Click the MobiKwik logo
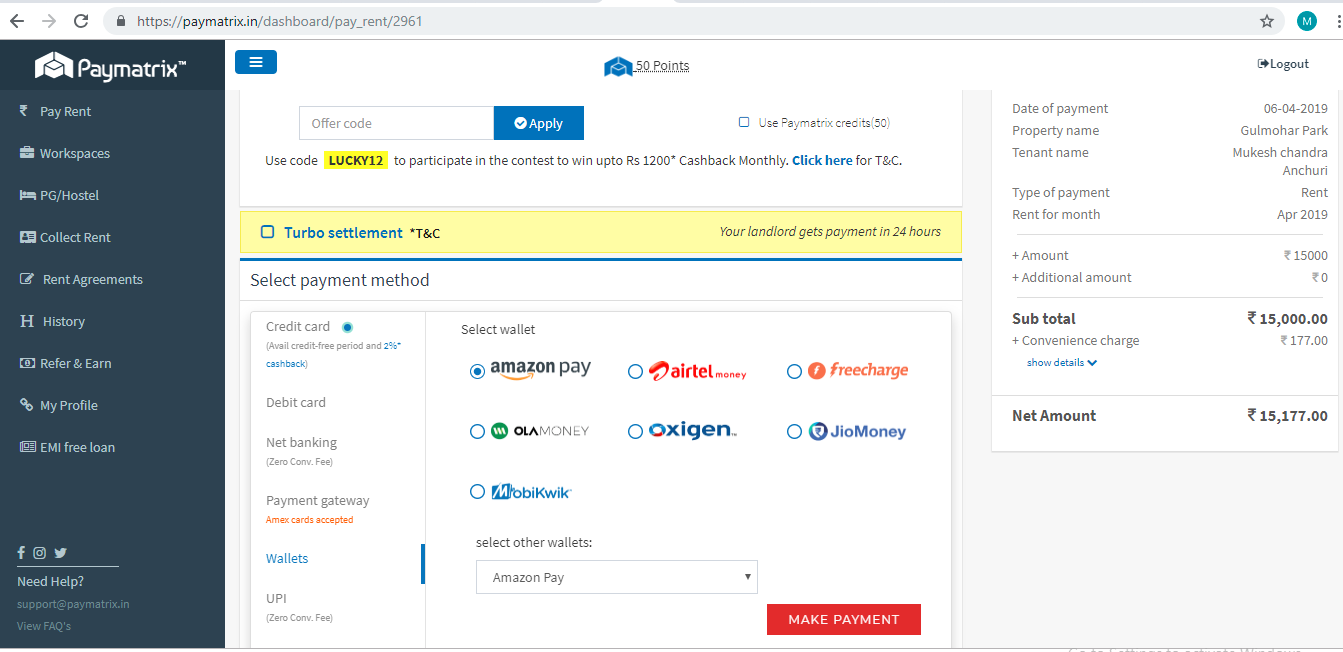The image size is (1343, 652). coord(531,492)
